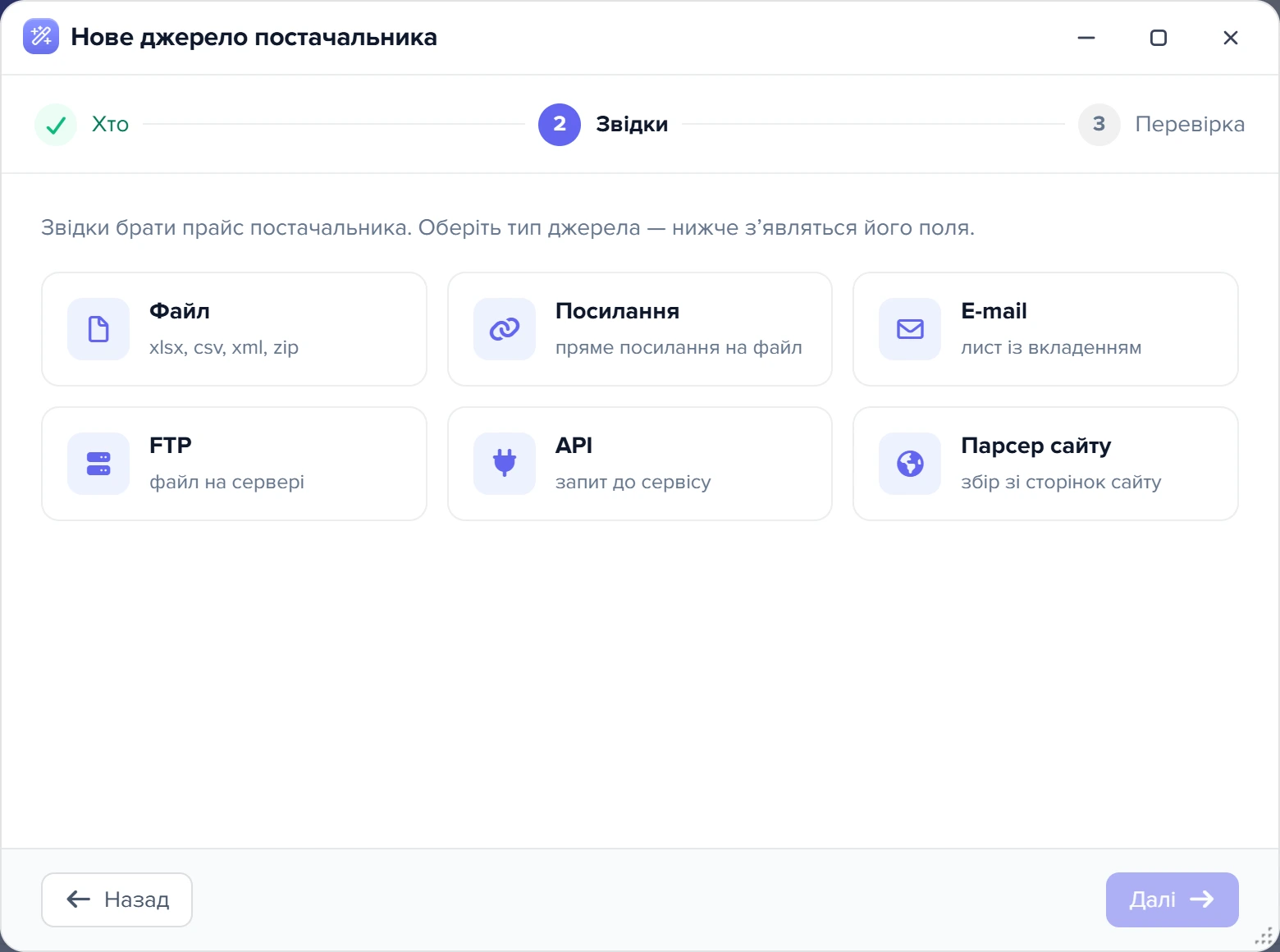Go back with the Назад button
Image resolution: width=1280 pixels, height=952 pixels.
click(x=117, y=899)
